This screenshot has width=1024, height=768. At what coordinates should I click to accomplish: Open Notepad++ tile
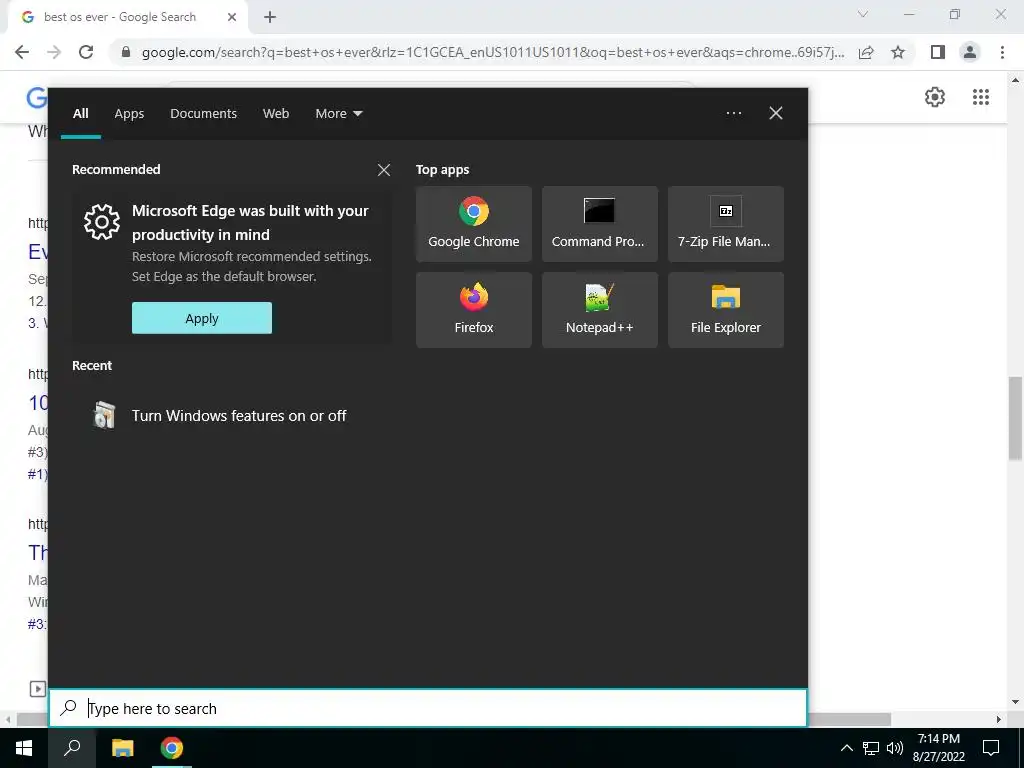pos(600,310)
